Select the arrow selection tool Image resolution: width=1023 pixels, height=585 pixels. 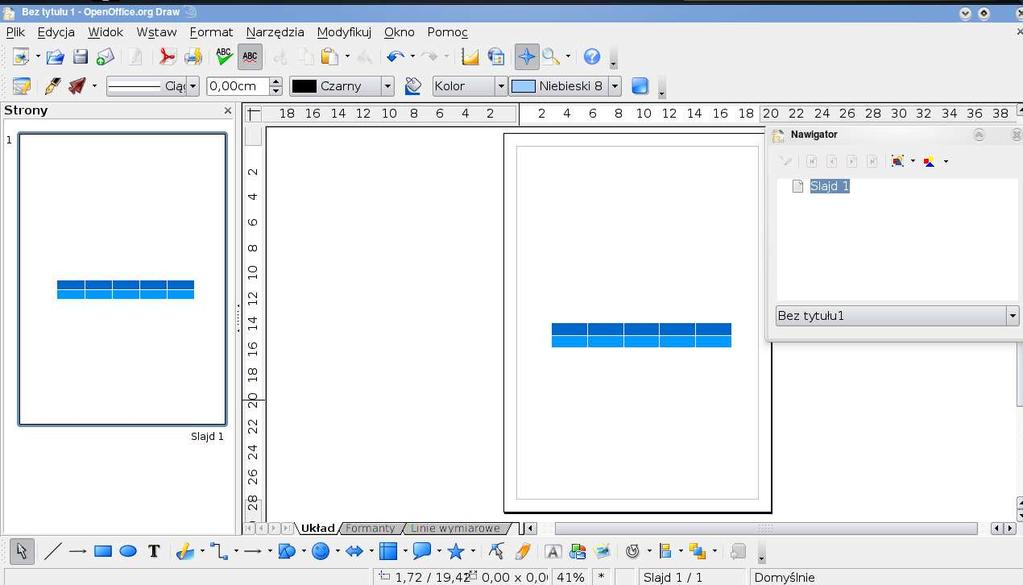(x=22, y=552)
